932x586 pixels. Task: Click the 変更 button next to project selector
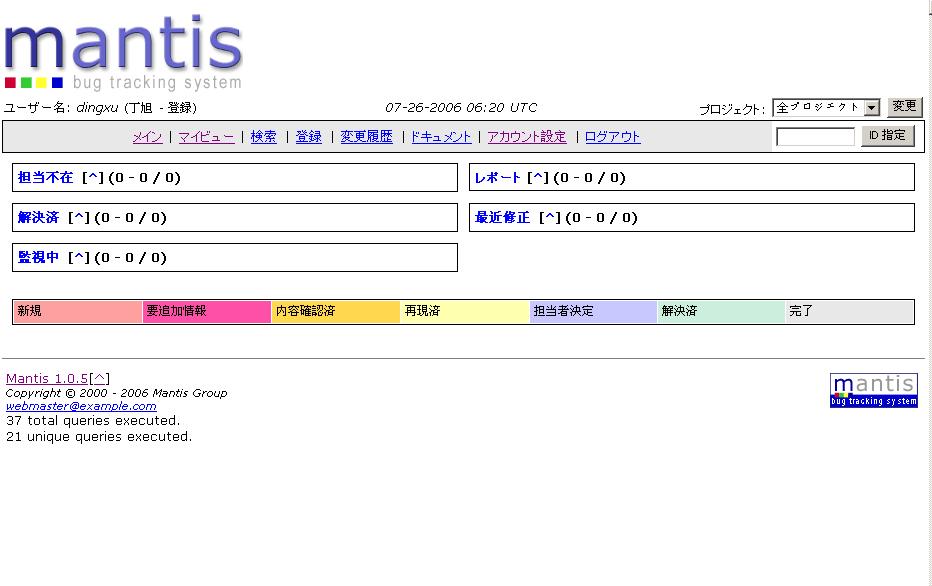point(904,107)
